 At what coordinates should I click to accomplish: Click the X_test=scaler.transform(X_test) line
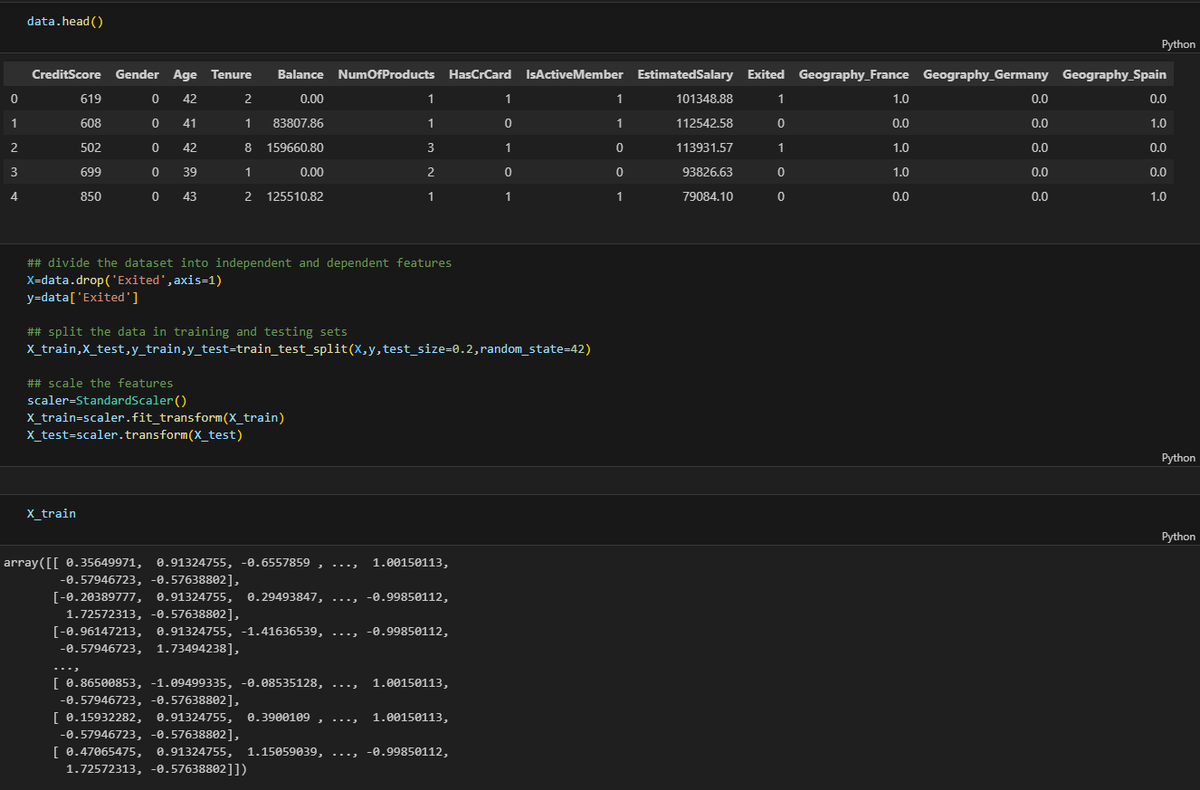pos(135,435)
